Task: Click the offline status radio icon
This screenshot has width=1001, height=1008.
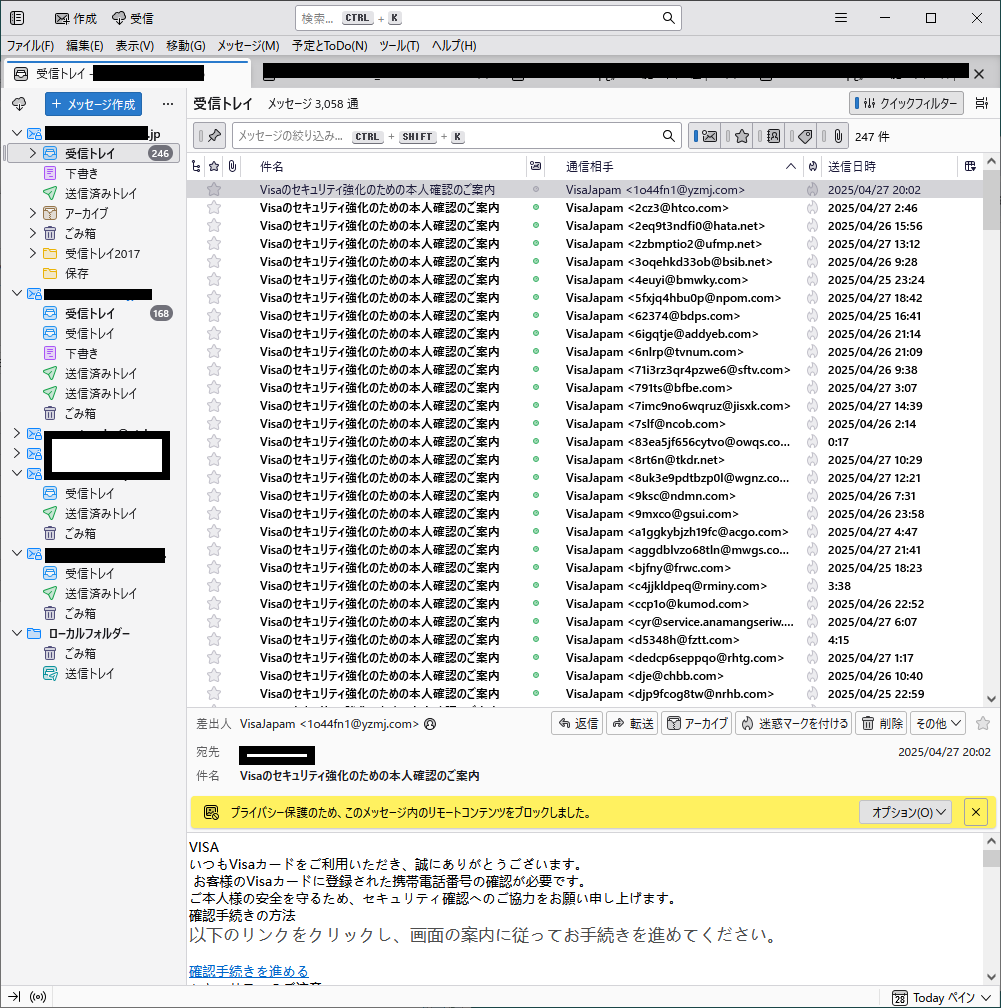Action: [x=39, y=997]
